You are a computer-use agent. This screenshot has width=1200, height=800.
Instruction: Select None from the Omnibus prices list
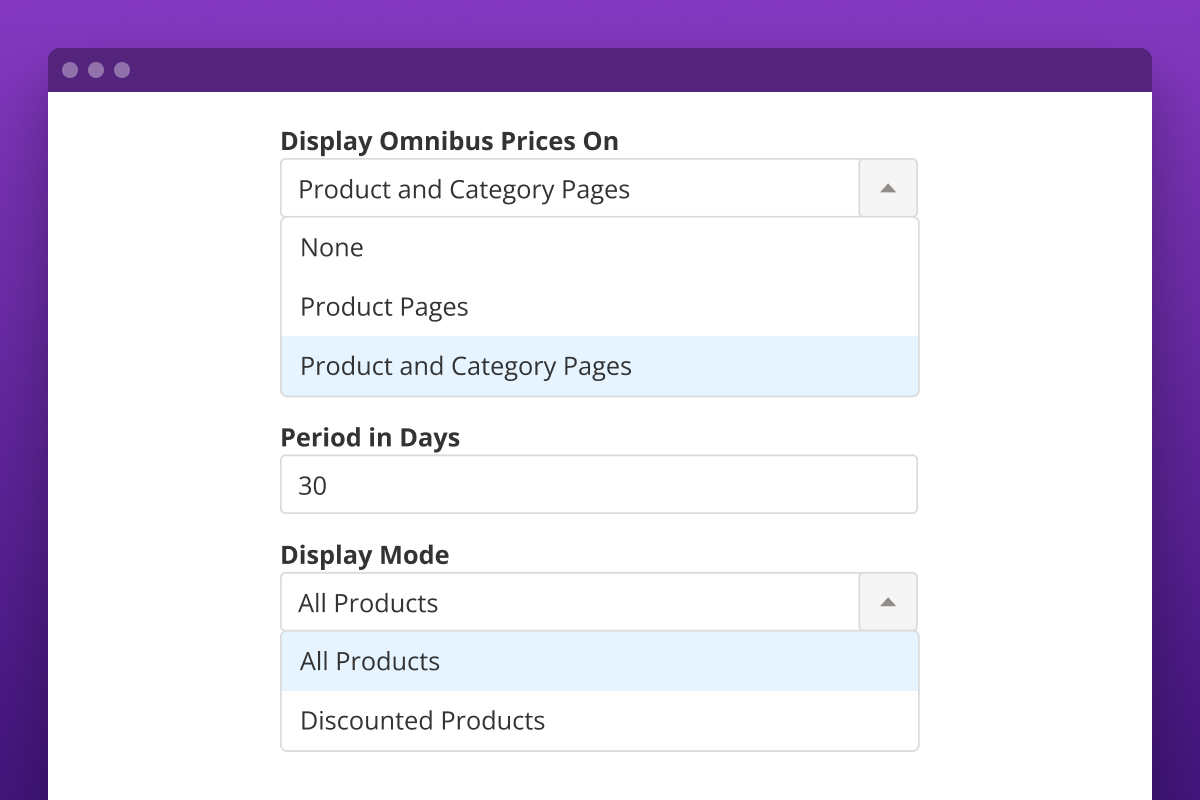(330, 247)
